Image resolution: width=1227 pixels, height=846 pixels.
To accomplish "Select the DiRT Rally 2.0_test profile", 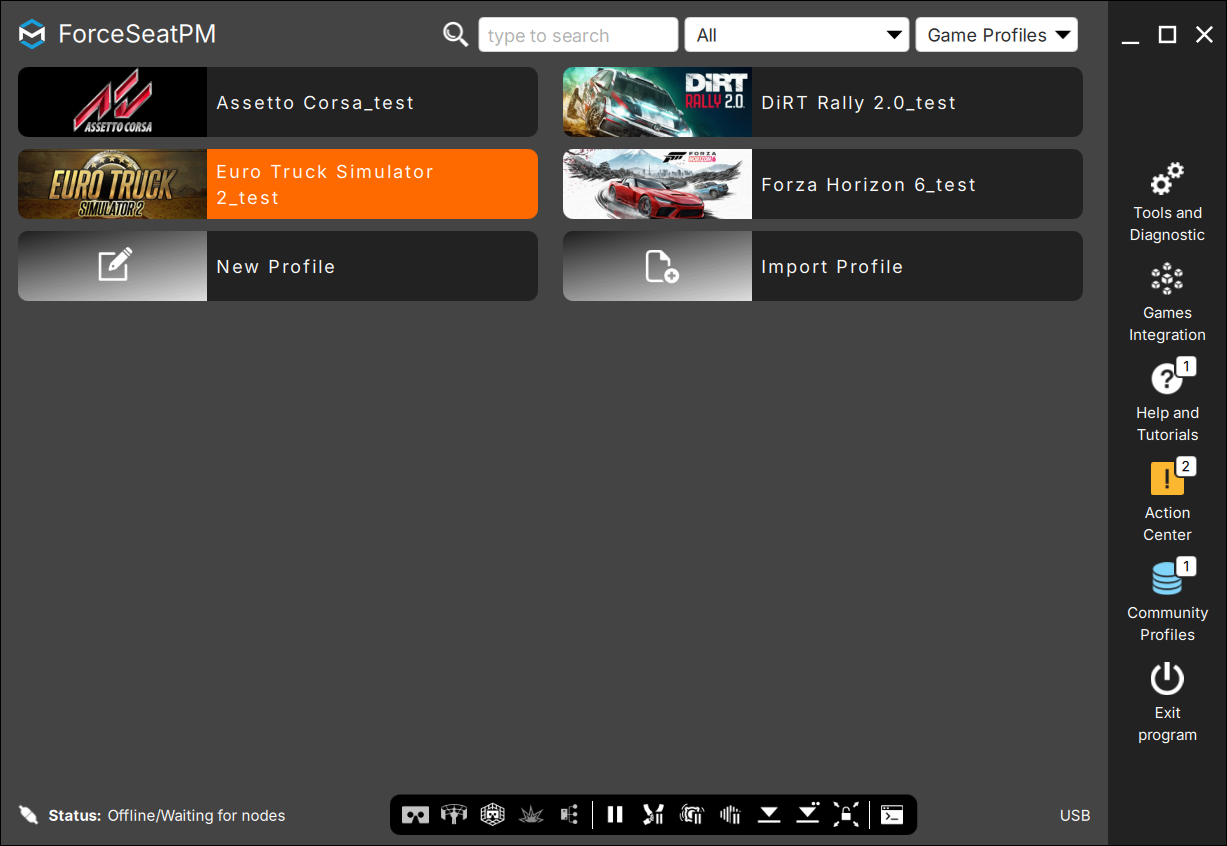I will [823, 102].
